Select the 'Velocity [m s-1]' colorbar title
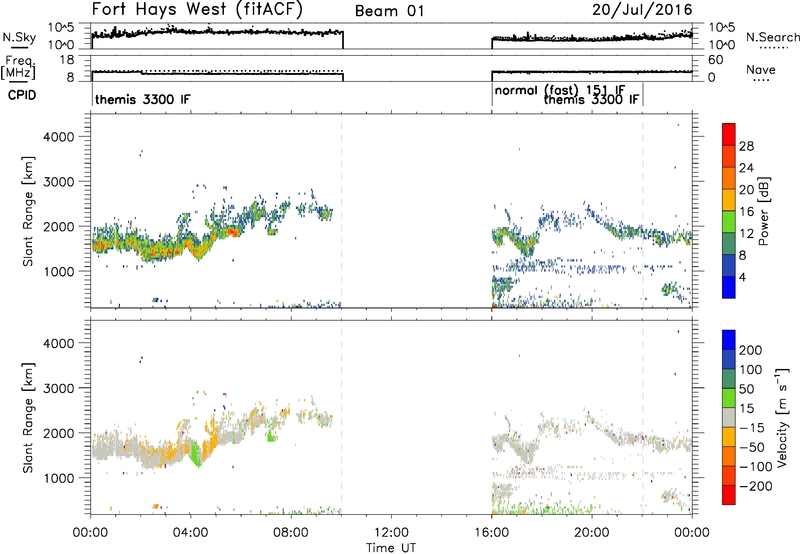 pyautogui.click(x=782, y=417)
